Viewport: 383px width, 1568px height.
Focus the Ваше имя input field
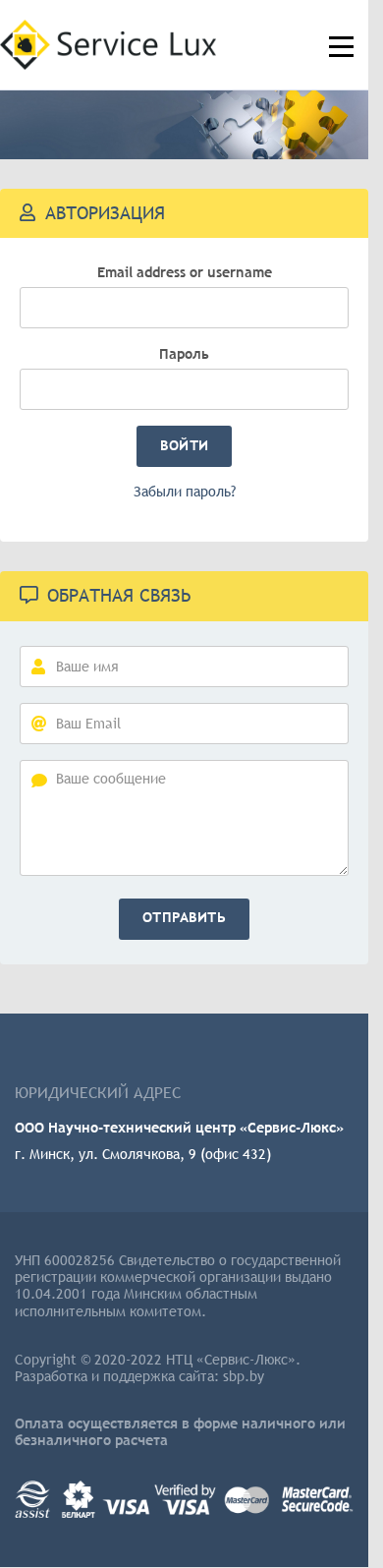tap(184, 667)
